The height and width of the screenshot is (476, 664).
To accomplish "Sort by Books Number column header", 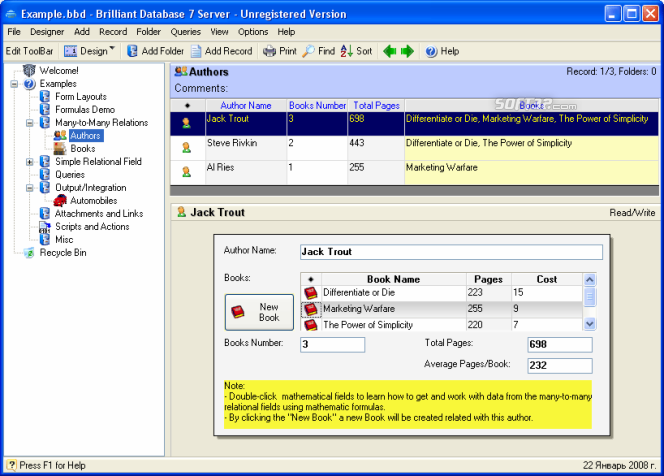I will pos(317,105).
